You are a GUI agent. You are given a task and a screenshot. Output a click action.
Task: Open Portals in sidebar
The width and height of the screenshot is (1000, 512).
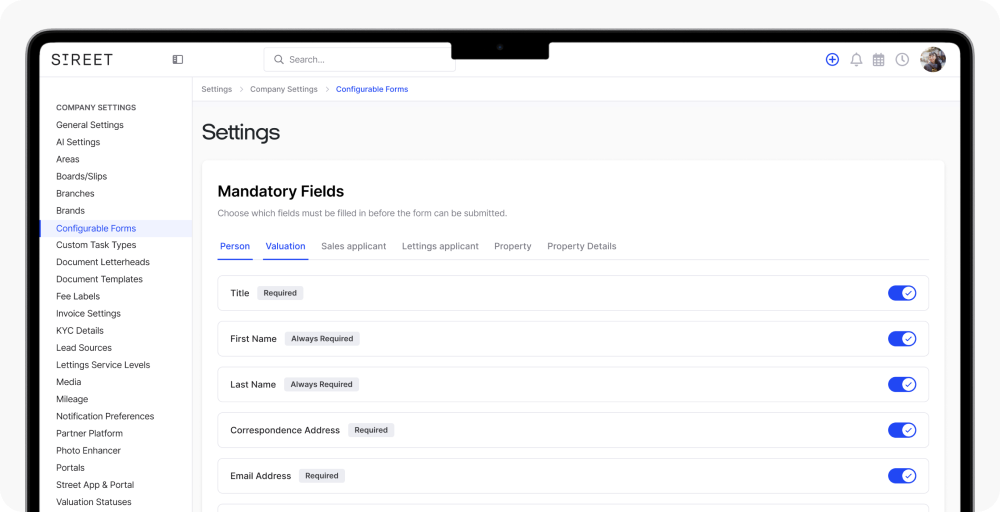pos(70,468)
